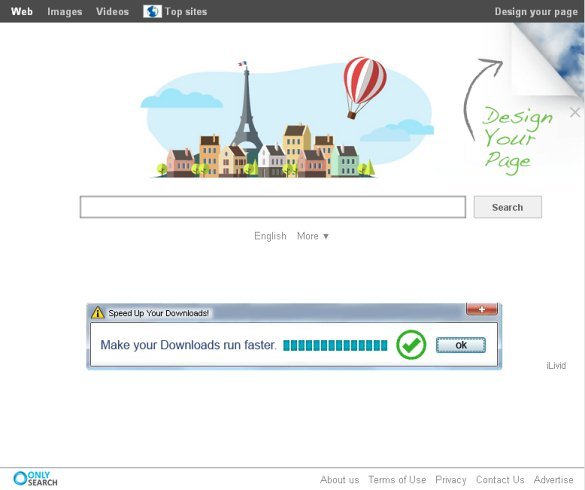
Task: Select the English language link
Action: pyautogui.click(x=270, y=236)
